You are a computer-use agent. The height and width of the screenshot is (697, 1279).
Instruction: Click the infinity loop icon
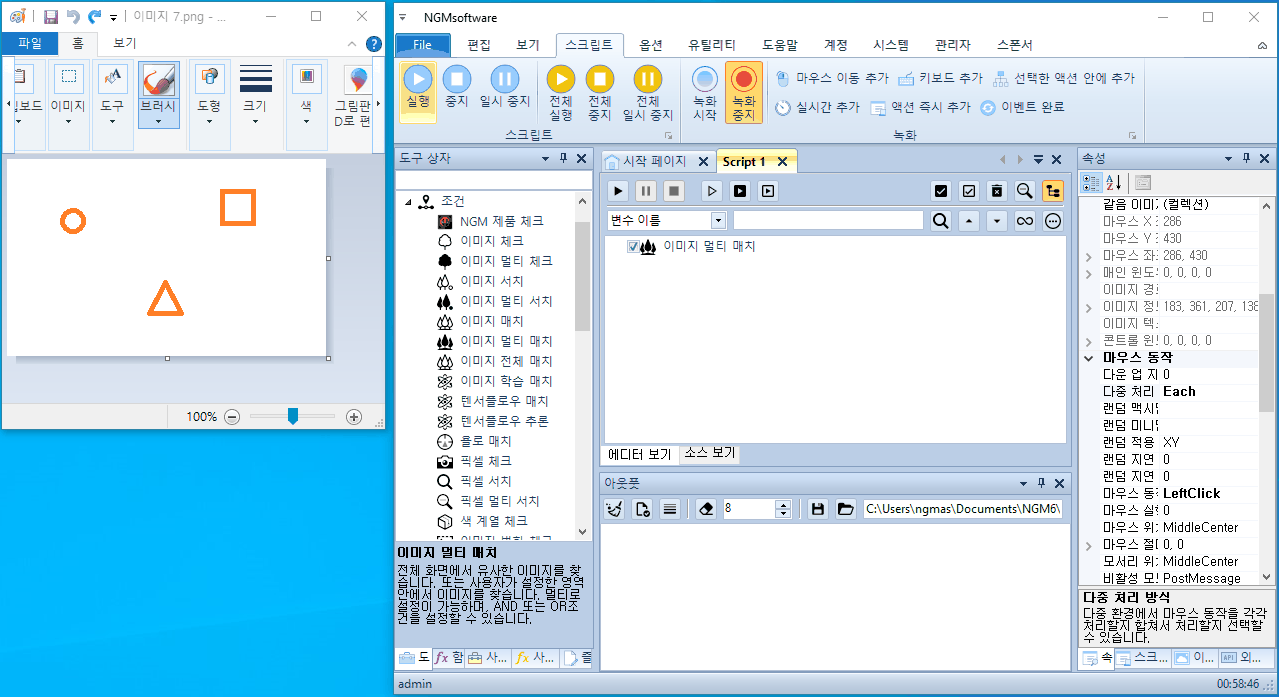pos(1025,221)
